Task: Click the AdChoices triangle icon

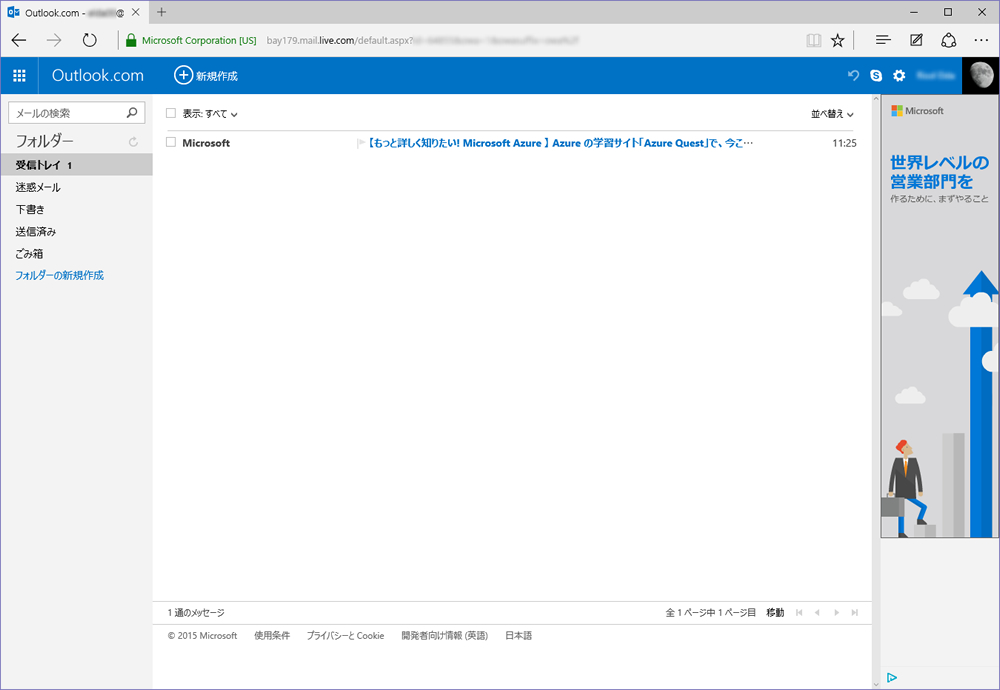Action: tap(892, 677)
